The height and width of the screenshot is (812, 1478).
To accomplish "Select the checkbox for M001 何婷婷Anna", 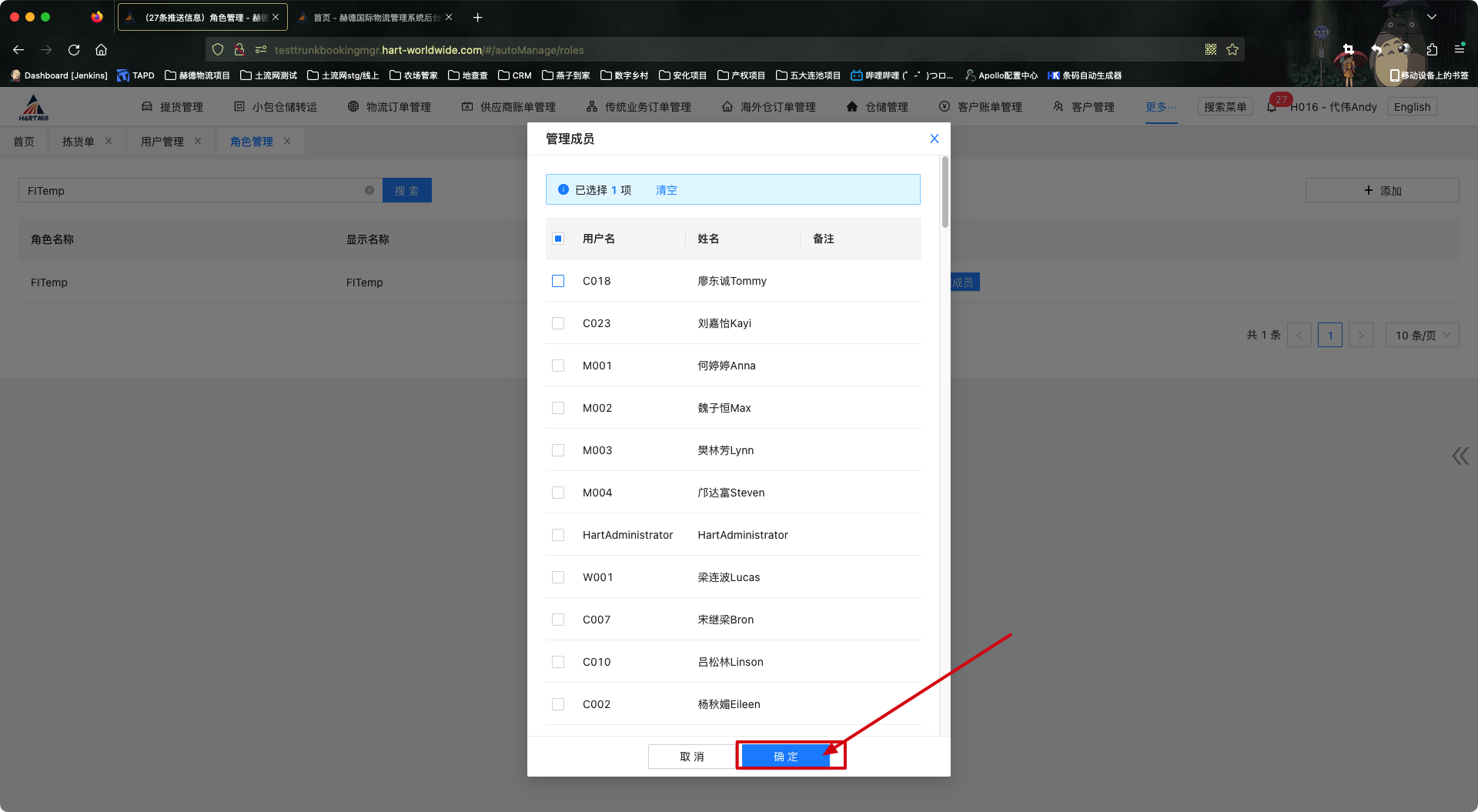I will coord(558,366).
